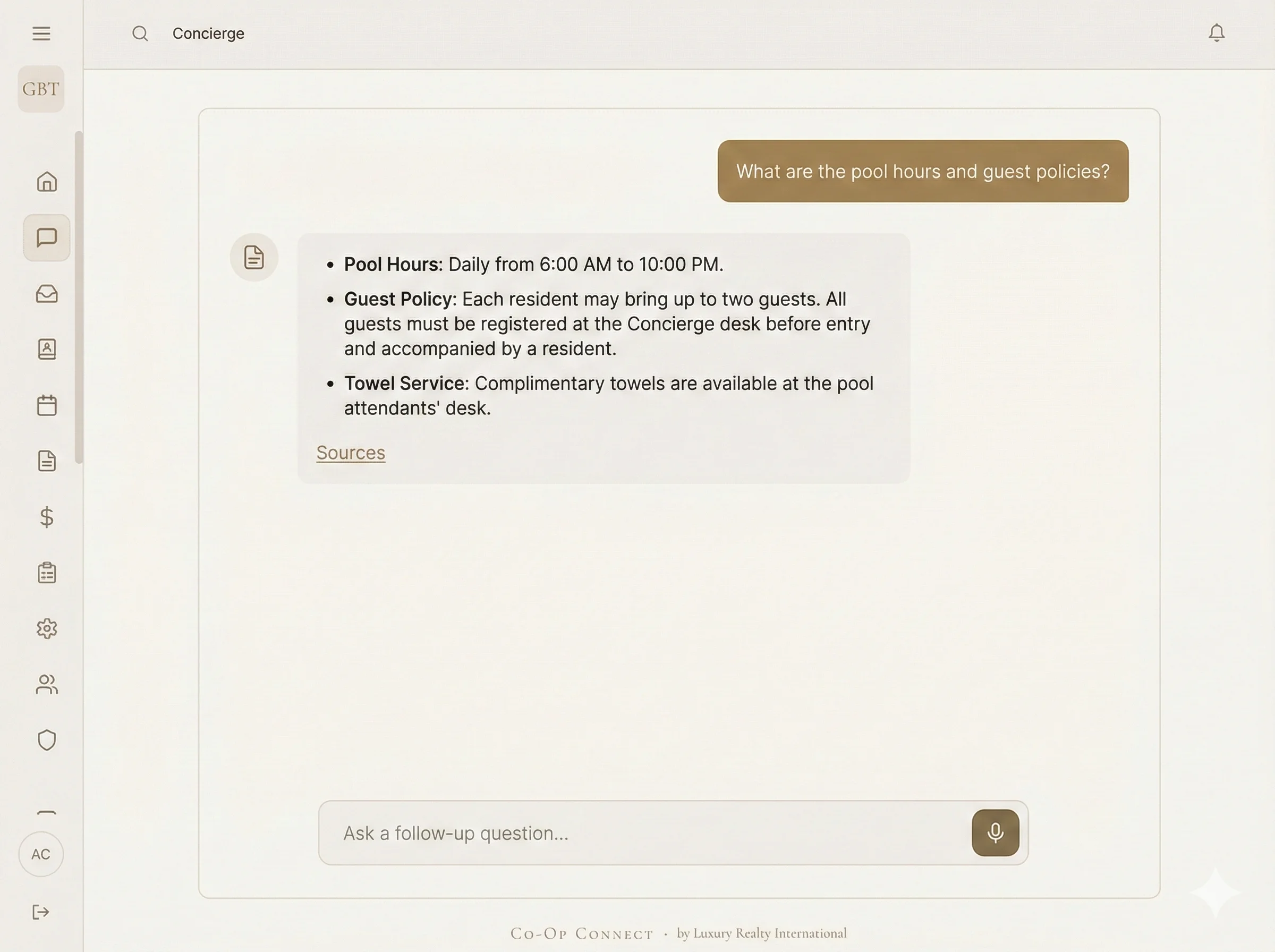Activate the microphone for voice input
The image size is (1275, 952).
pyautogui.click(x=995, y=832)
